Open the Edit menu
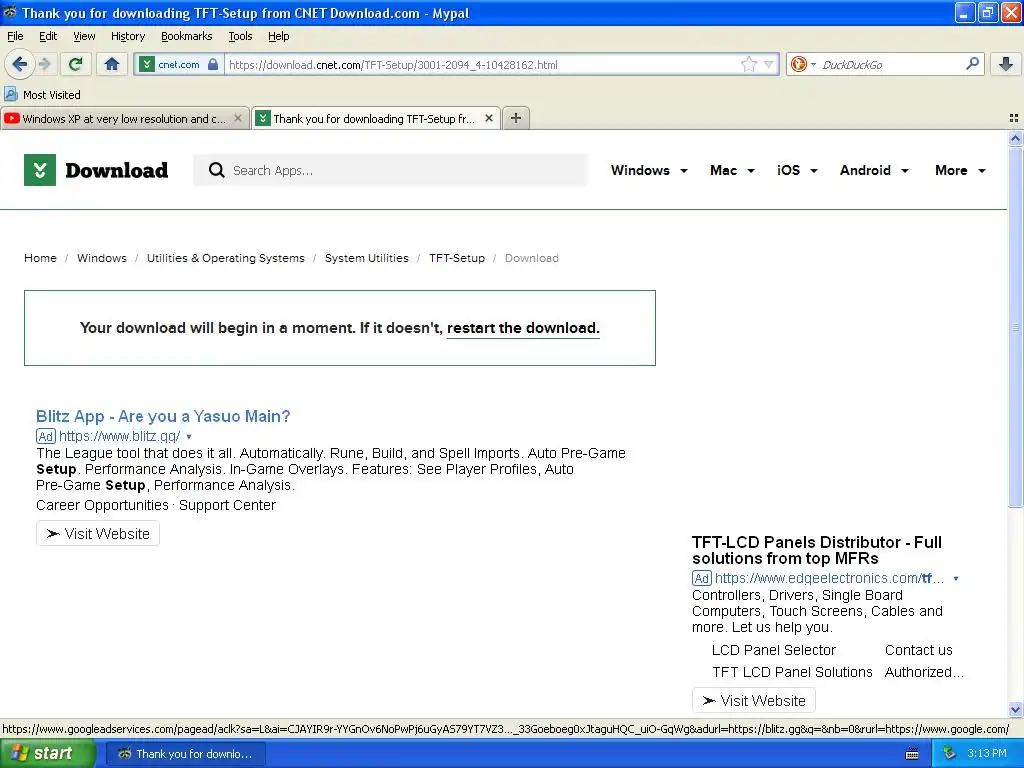 point(48,36)
